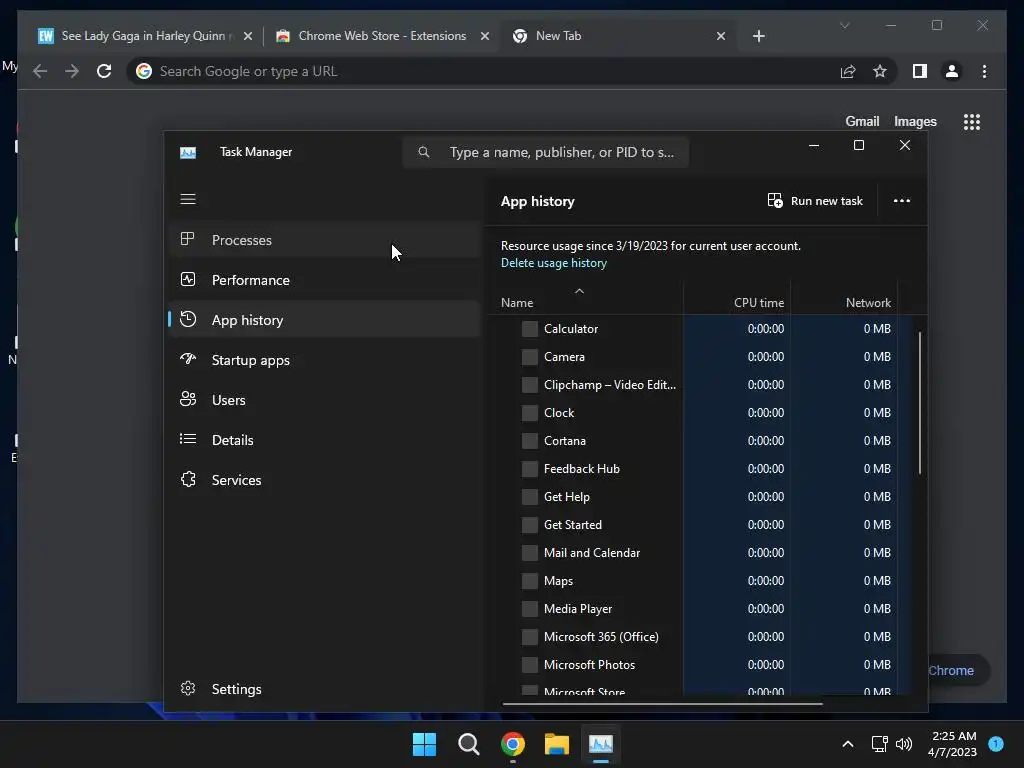This screenshot has height=768, width=1024.
Task: Open the Processes page in Task Manager
Action: tap(325, 240)
